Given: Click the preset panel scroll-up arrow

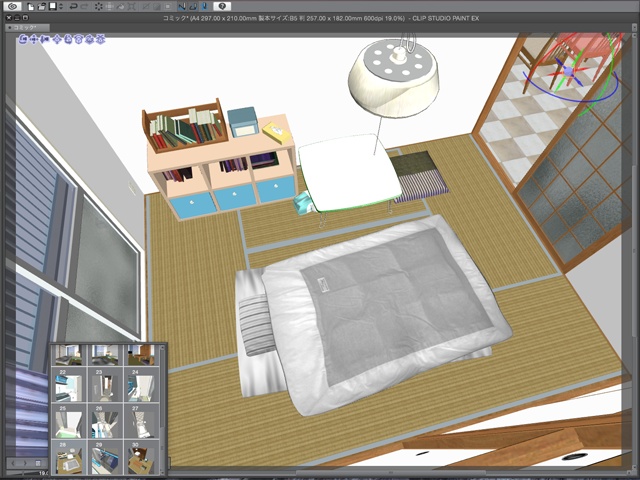Looking at the screenshot, I should 162,348.
